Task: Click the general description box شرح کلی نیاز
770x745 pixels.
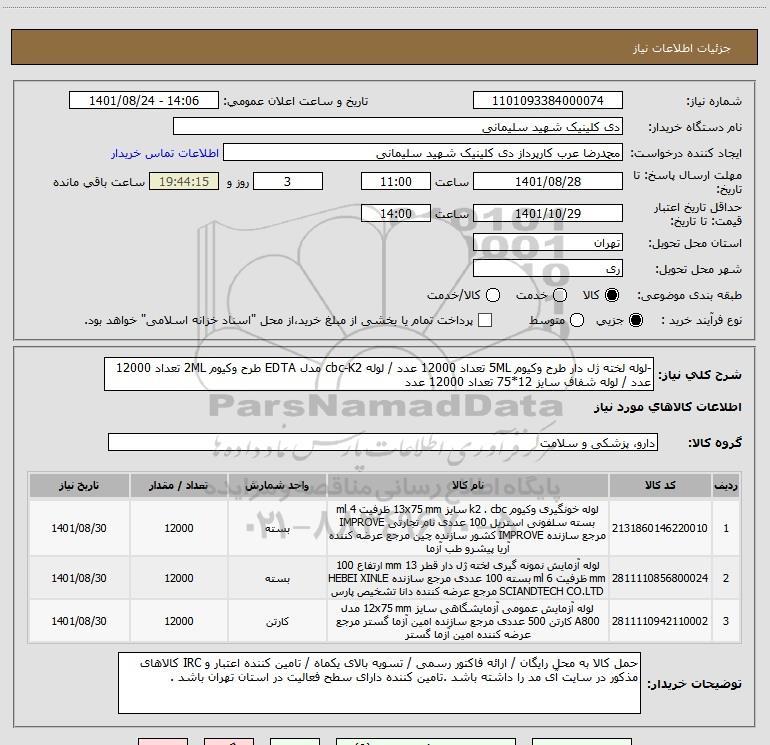Action: pyautogui.click(x=379, y=375)
